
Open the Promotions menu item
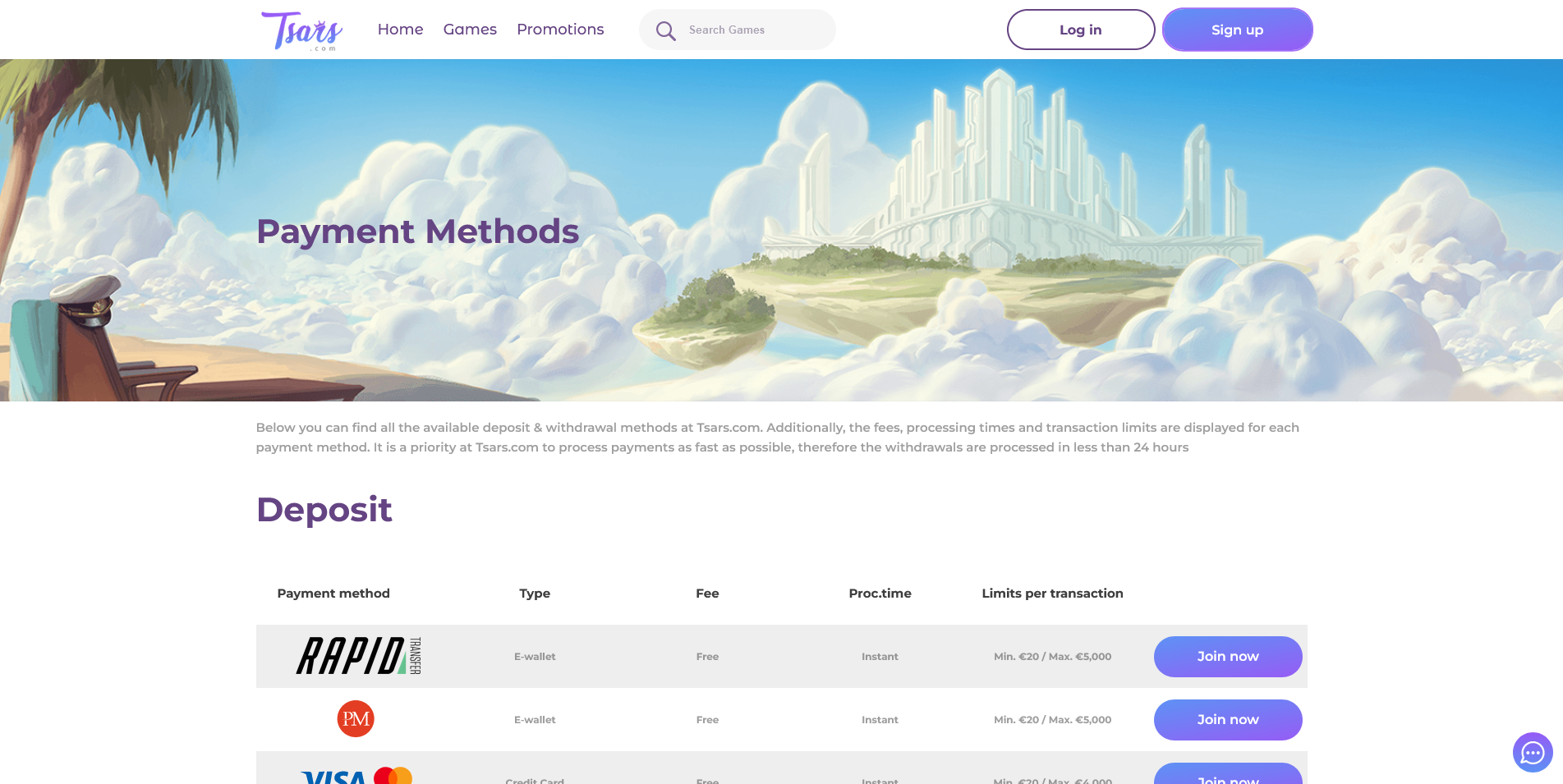click(x=560, y=30)
